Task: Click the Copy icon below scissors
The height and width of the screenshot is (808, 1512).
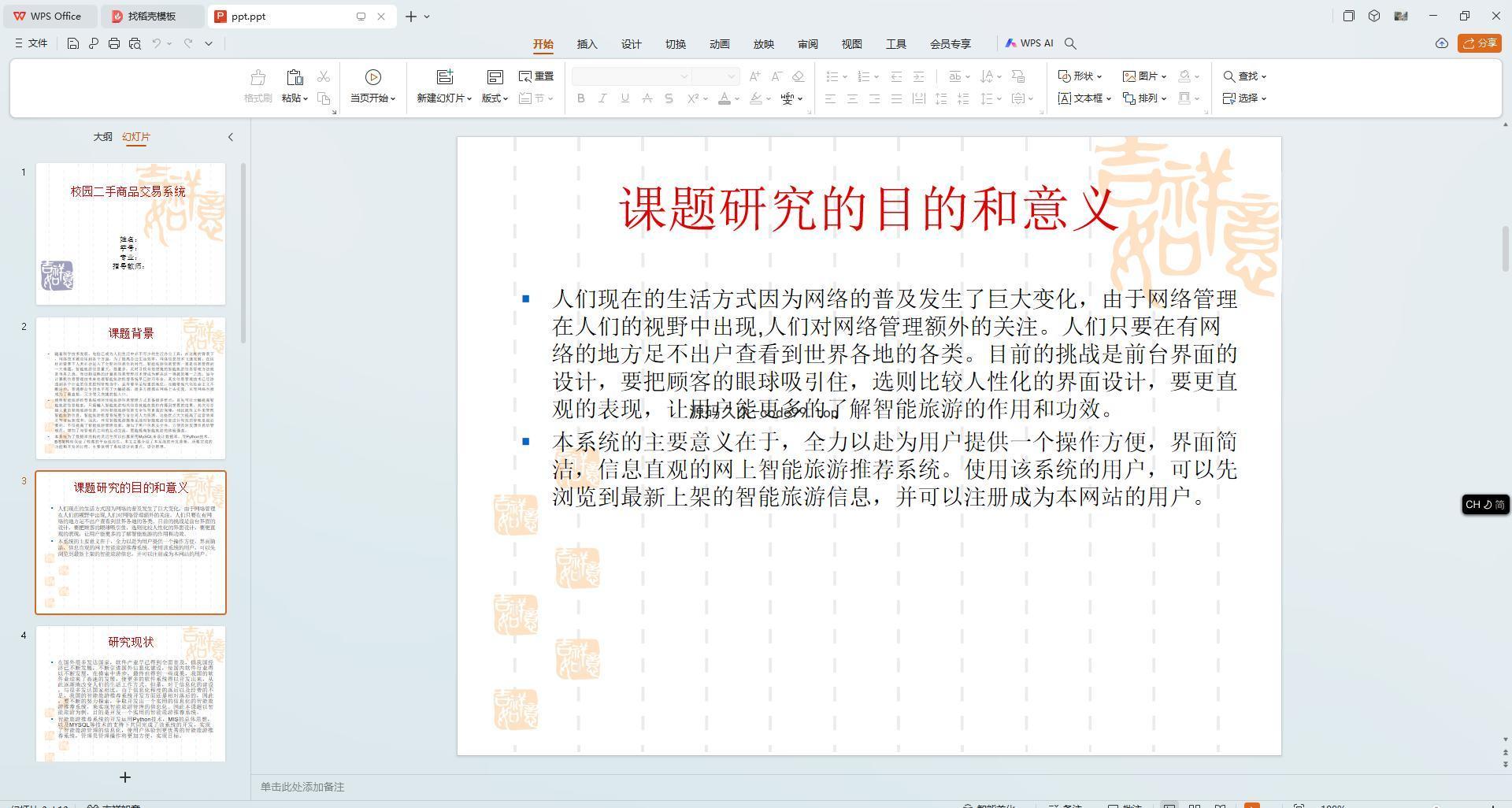Action: tap(324, 98)
